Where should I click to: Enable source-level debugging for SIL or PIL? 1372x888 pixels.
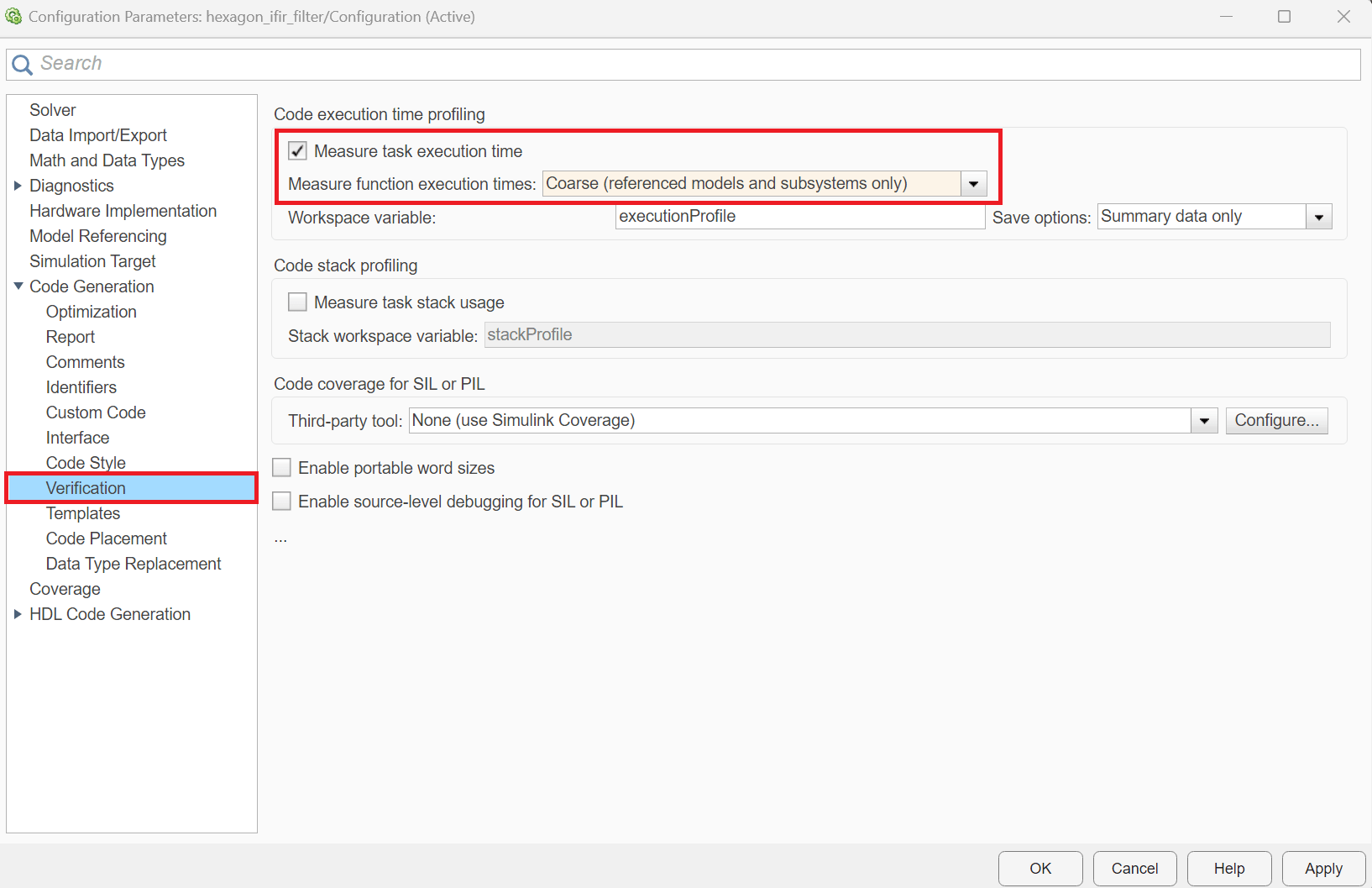pyautogui.click(x=282, y=502)
